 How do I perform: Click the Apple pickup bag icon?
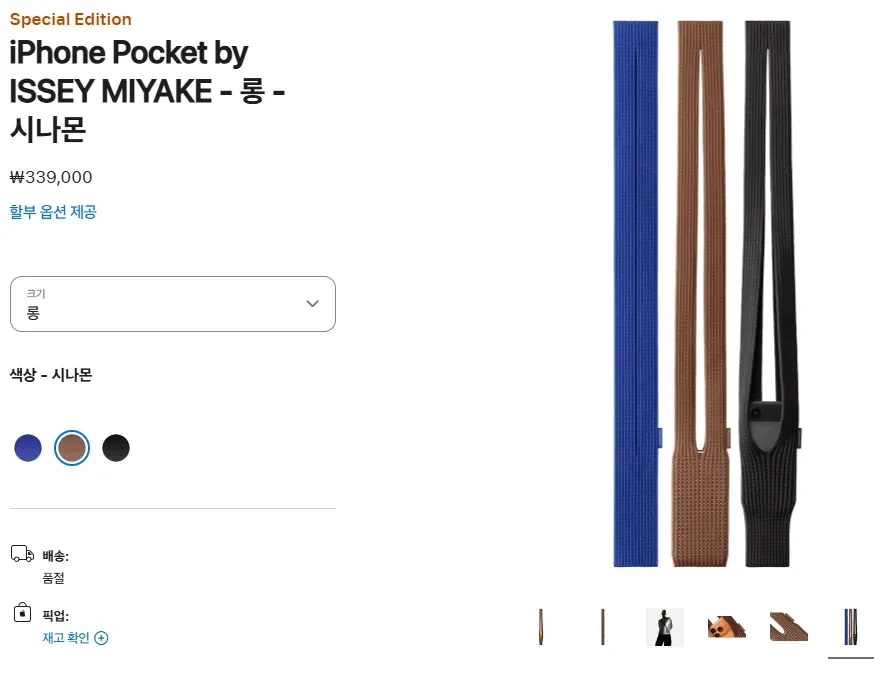[x=22, y=612]
